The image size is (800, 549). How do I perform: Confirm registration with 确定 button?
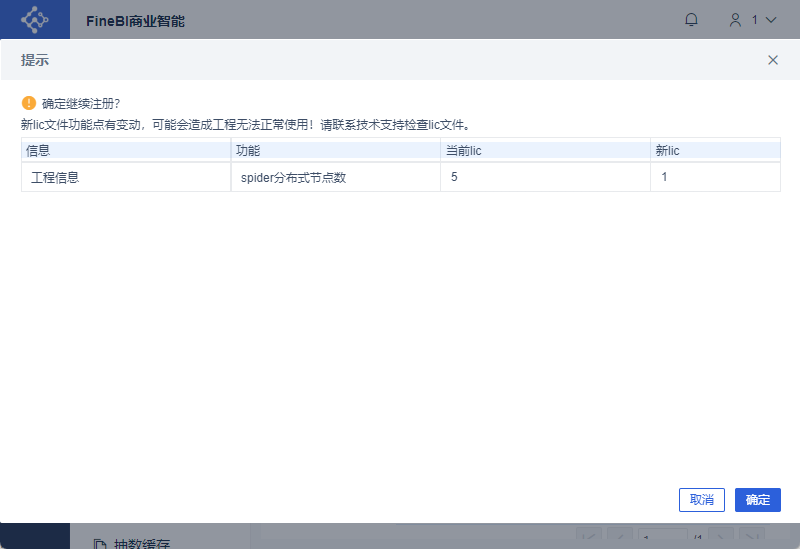coord(758,500)
